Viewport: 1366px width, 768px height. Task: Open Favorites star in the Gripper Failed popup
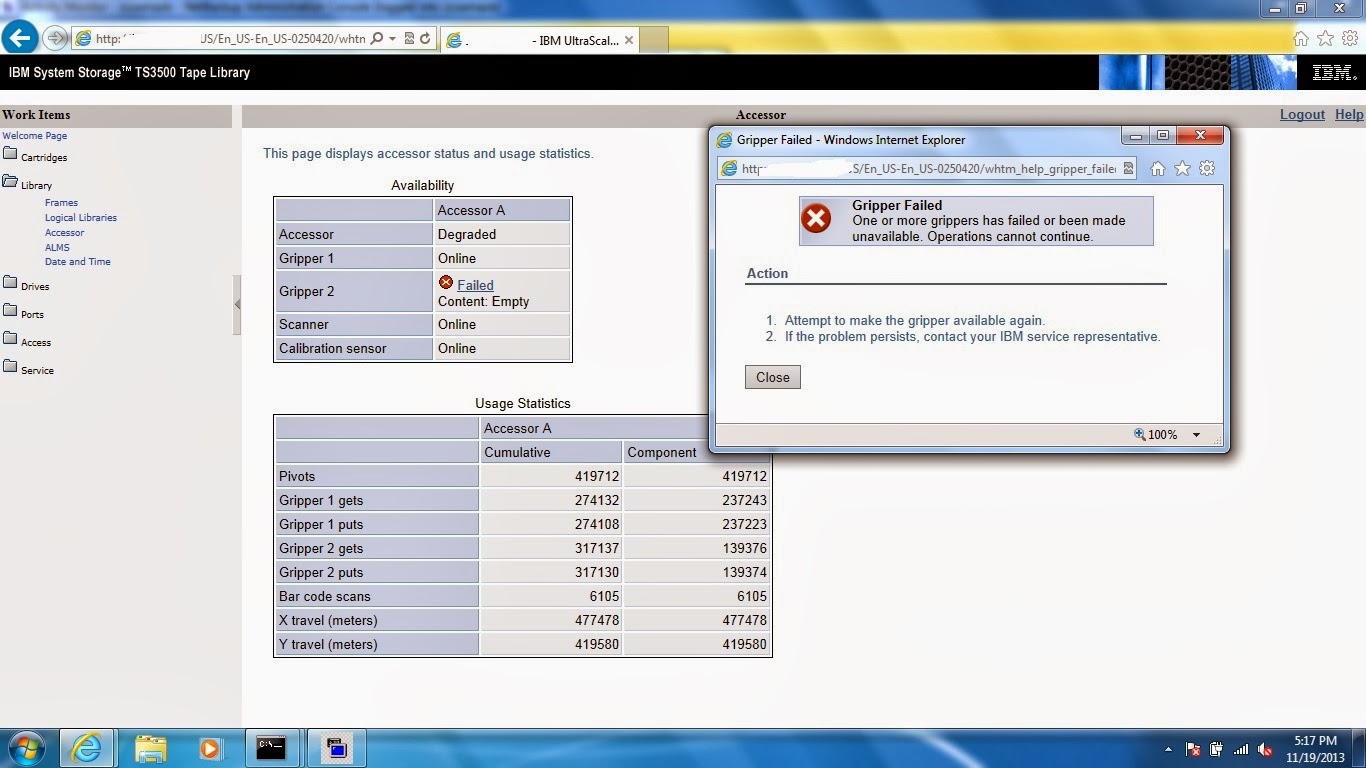1182,168
